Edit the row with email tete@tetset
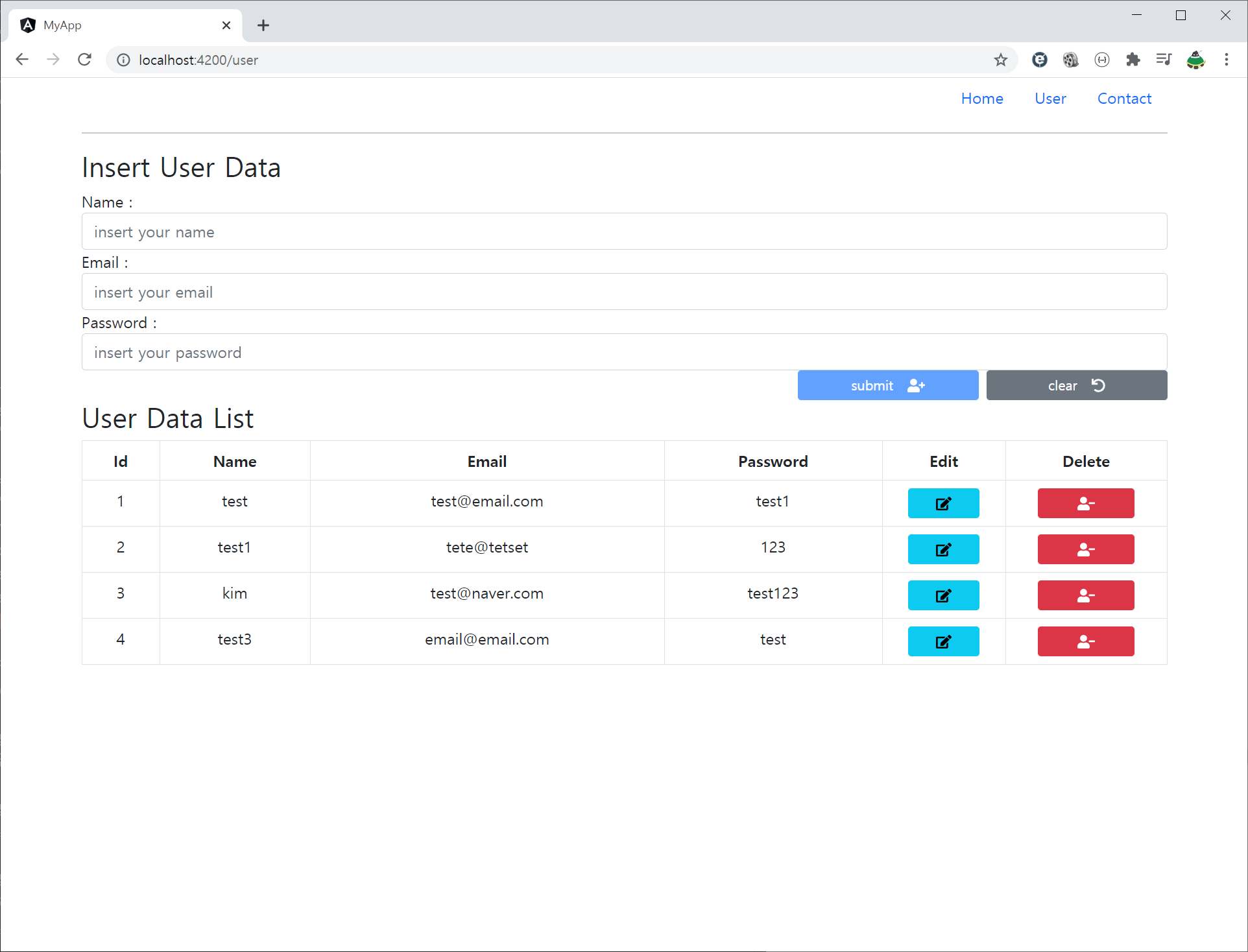The image size is (1248, 952). click(943, 549)
